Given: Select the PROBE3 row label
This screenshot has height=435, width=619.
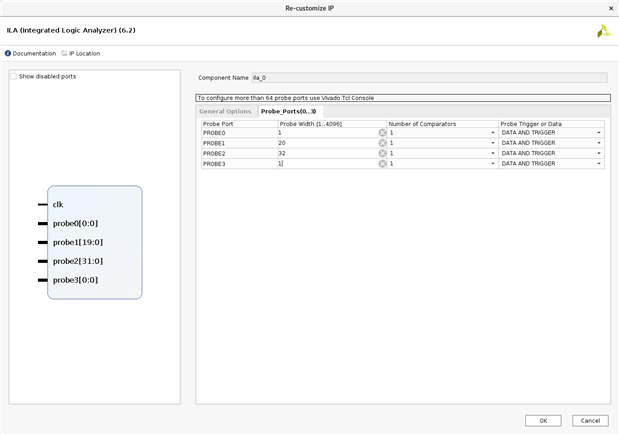Looking at the screenshot, I should click(x=214, y=164).
